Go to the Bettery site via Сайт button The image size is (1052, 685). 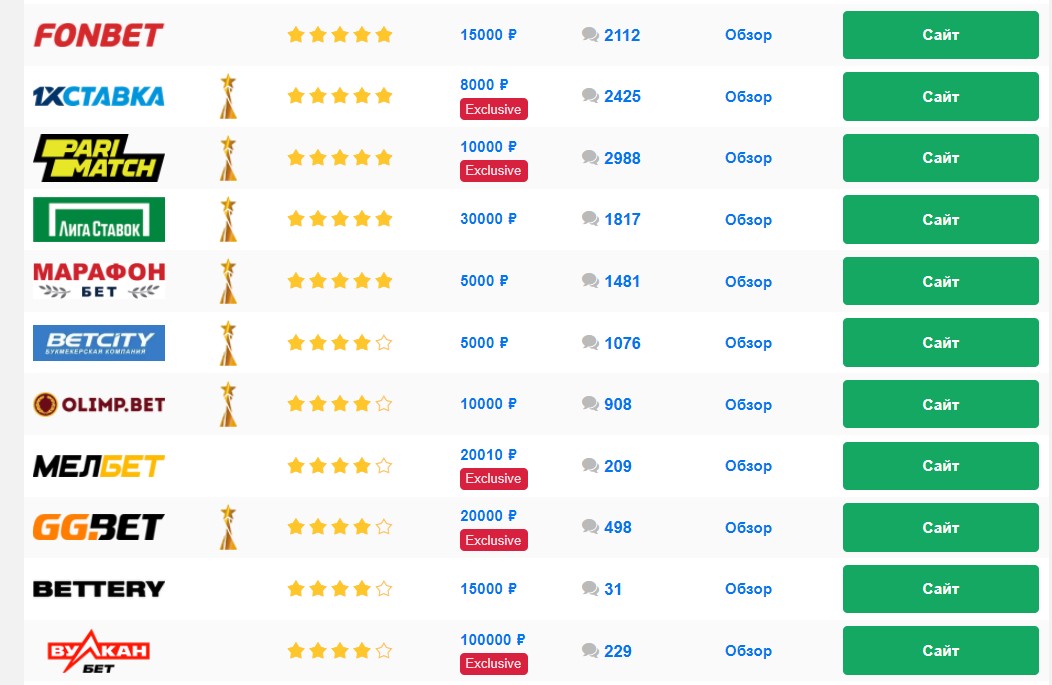(x=941, y=589)
